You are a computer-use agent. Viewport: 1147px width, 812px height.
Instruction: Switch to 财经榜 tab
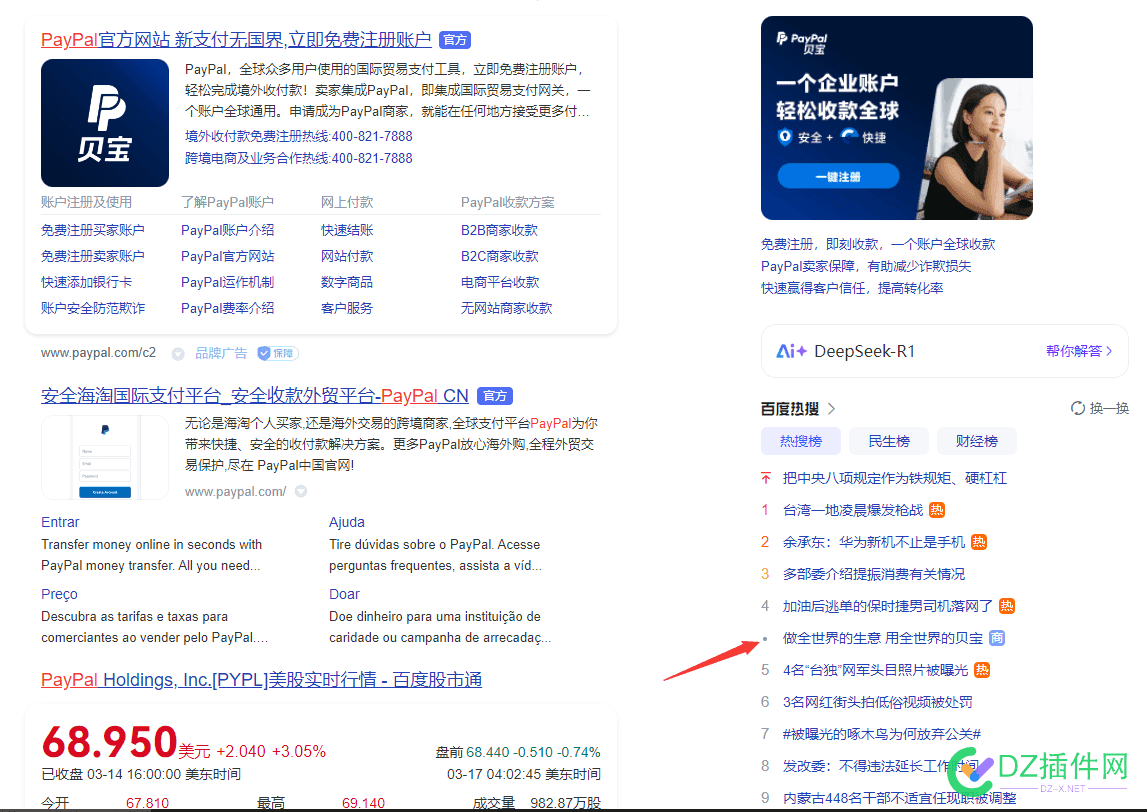[977, 441]
